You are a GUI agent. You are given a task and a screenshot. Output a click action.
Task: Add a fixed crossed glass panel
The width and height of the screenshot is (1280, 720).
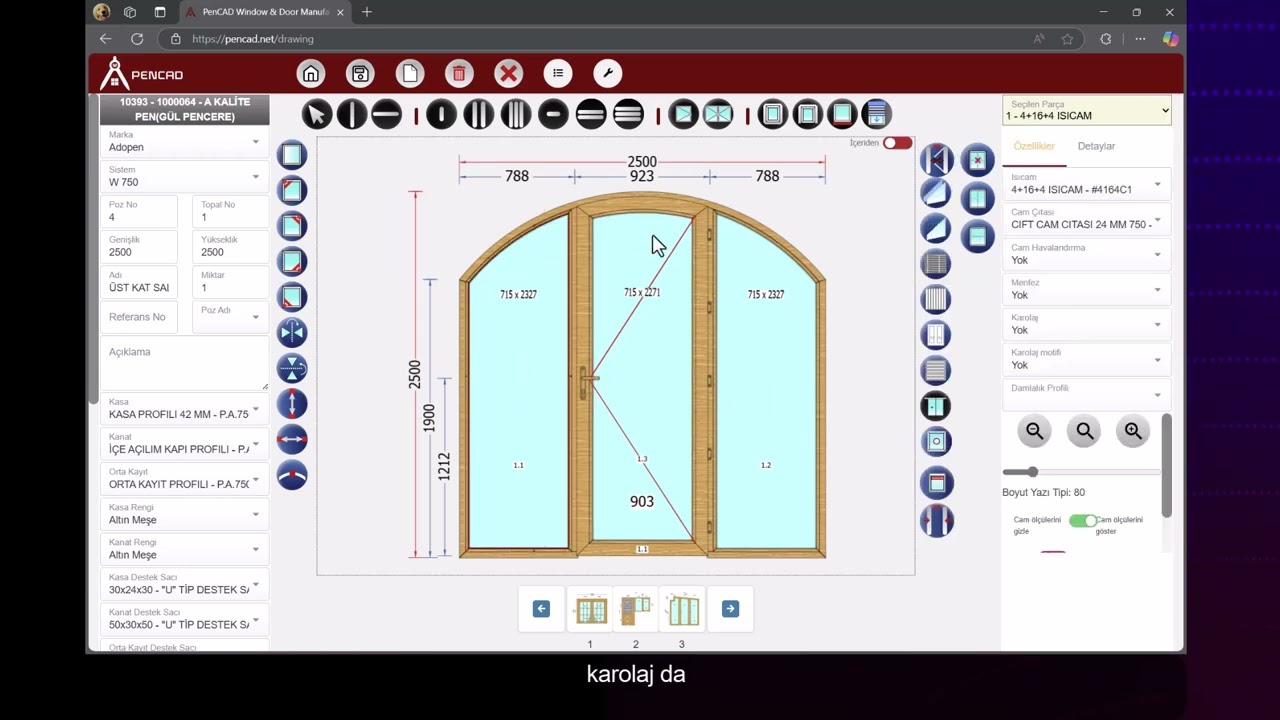tap(718, 114)
